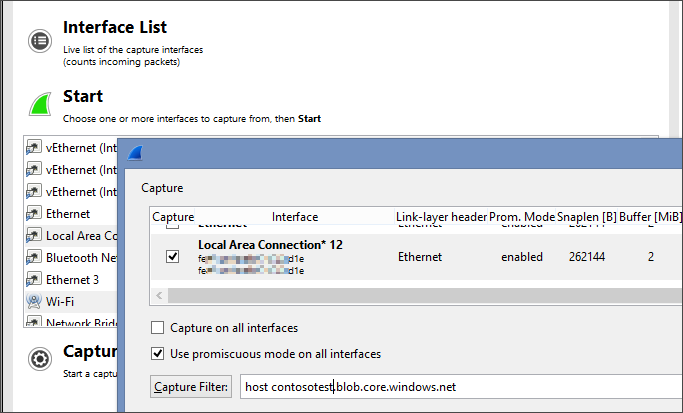Viewport: 683px width, 413px height.
Task: Toggle Use promiscuous mode on all interfaces
Action: point(158,354)
